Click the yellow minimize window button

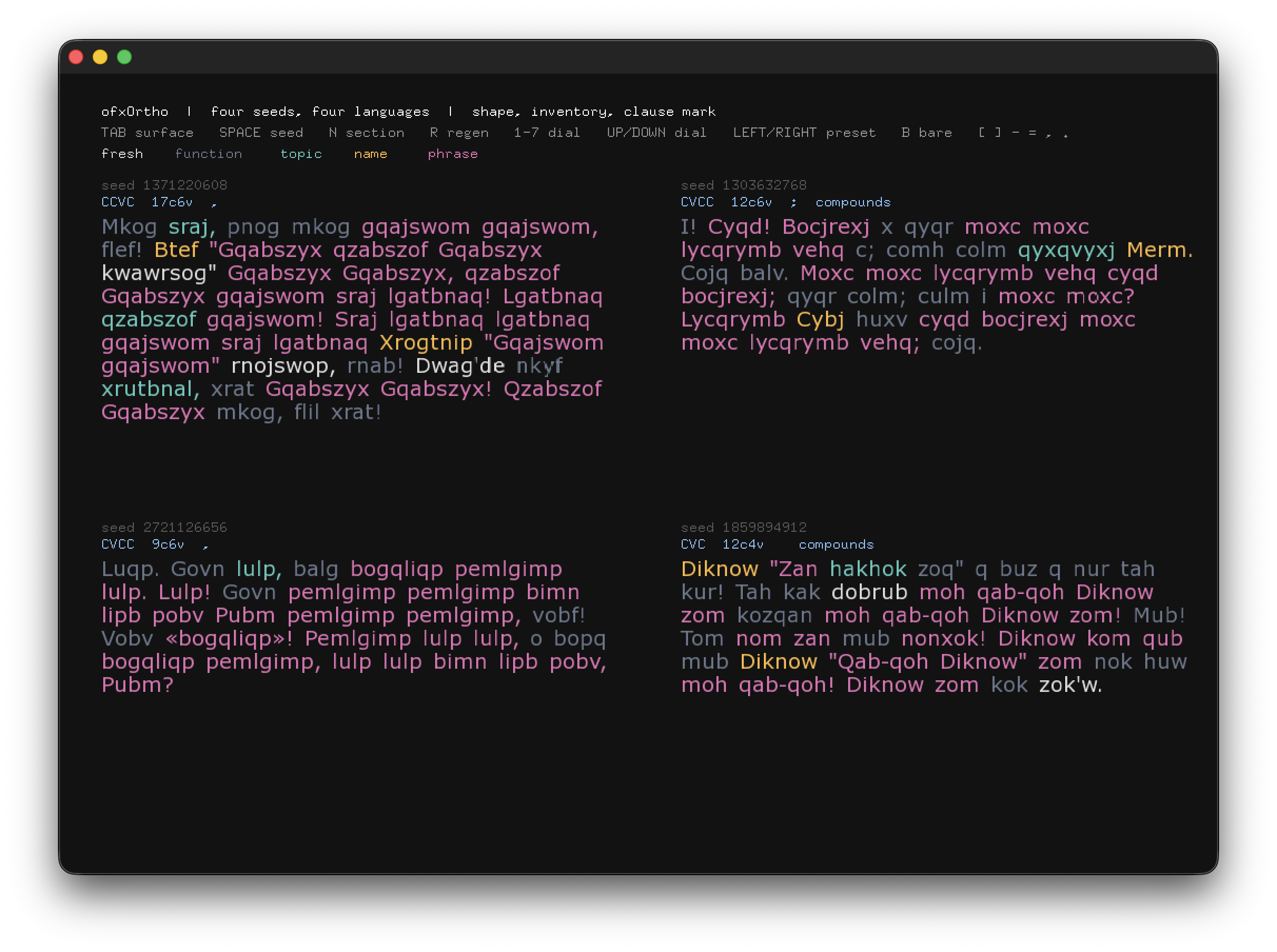[x=100, y=57]
